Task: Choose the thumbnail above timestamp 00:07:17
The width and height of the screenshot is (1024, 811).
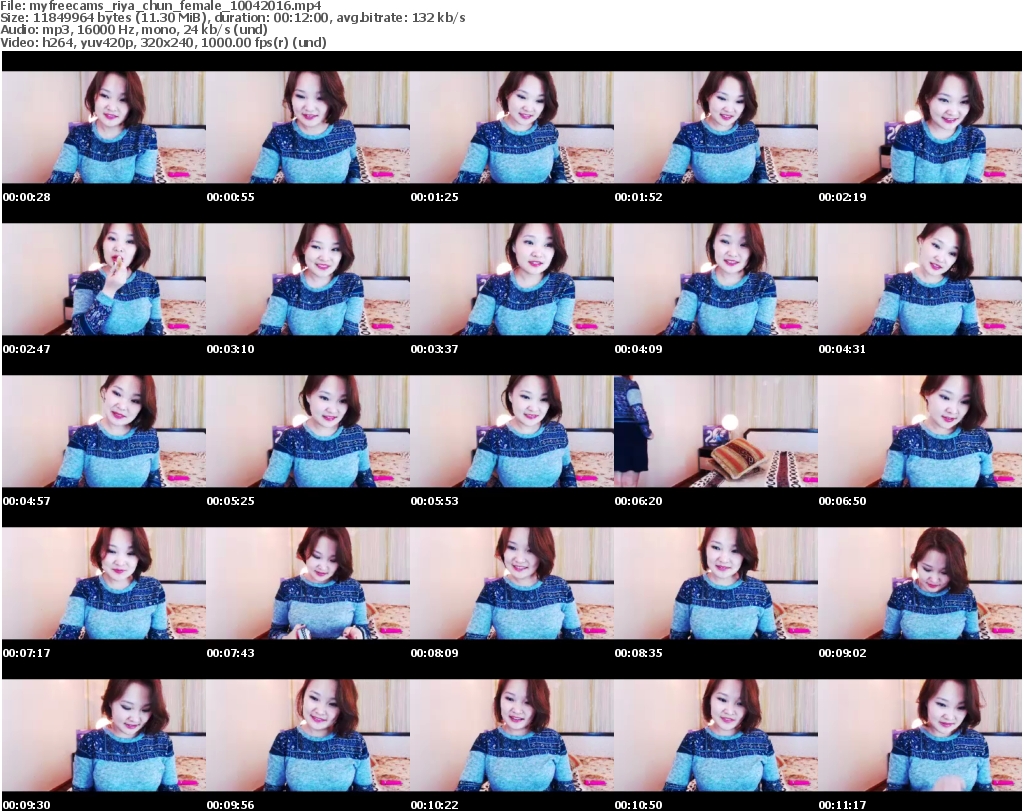Action: pyautogui.click(x=104, y=583)
